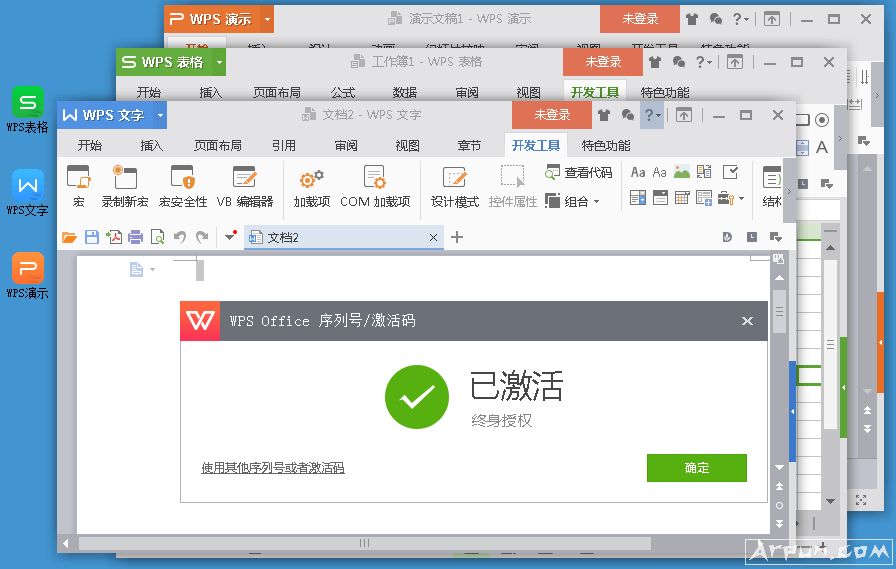The image size is (896, 569).
Task: Click 未登录 login button in WPS 文字
Action: [x=552, y=115]
